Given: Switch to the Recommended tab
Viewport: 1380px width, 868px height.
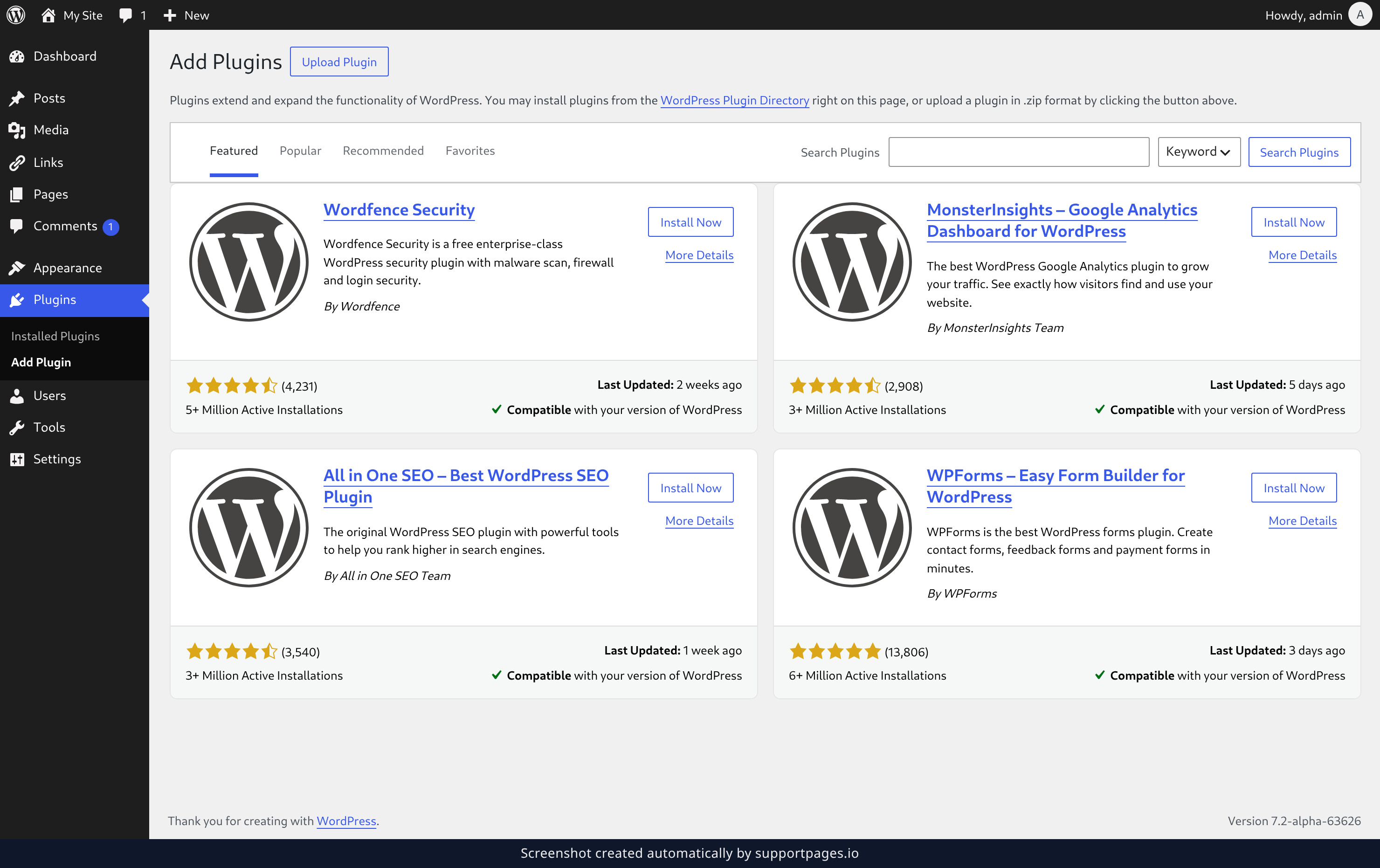Looking at the screenshot, I should pyautogui.click(x=383, y=151).
